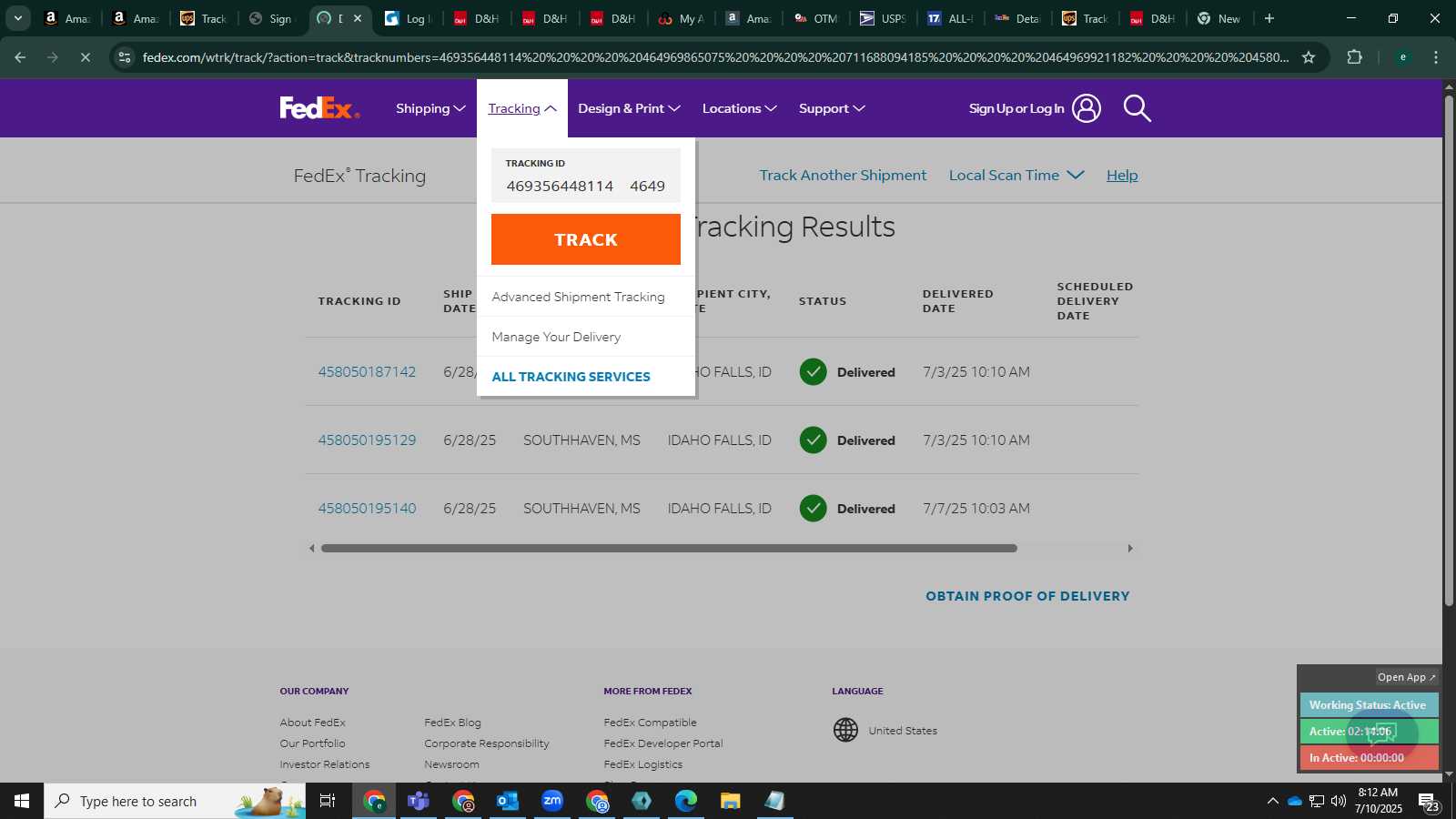The width and height of the screenshot is (1456, 819).
Task: Click the Tracking ID input field
Action: pyautogui.click(x=586, y=176)
